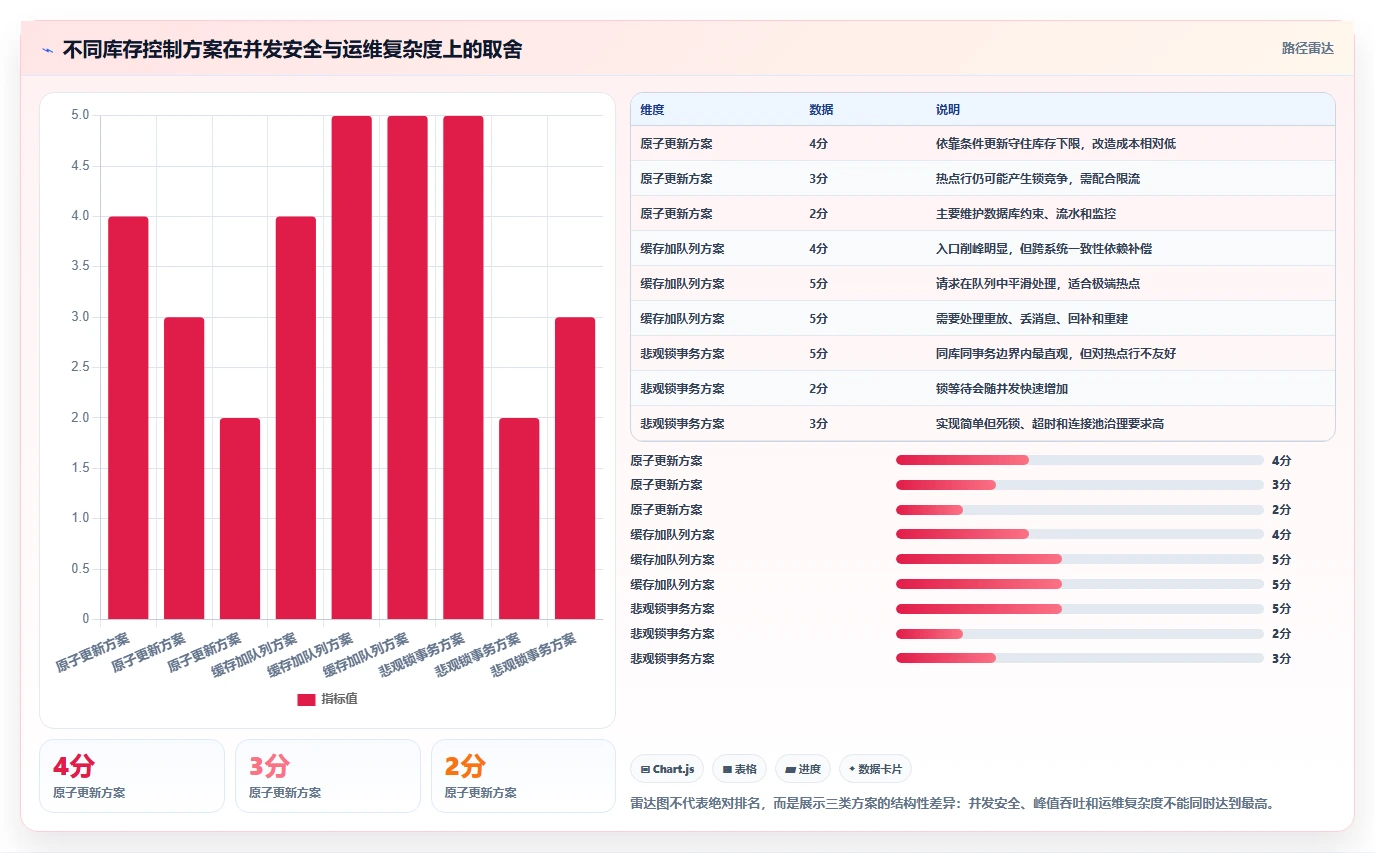Click the 进度 tag pill
The image size is (1375, 853).
803,769
